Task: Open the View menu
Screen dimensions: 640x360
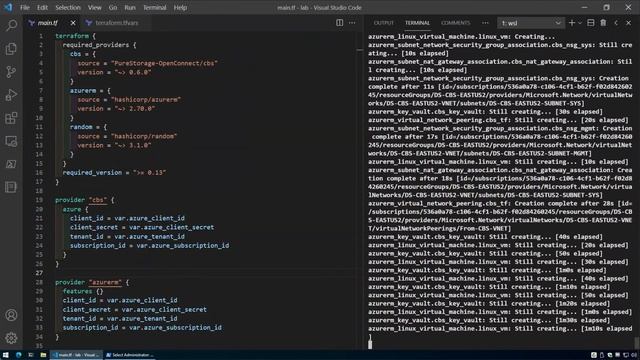Action: point(95,7)
